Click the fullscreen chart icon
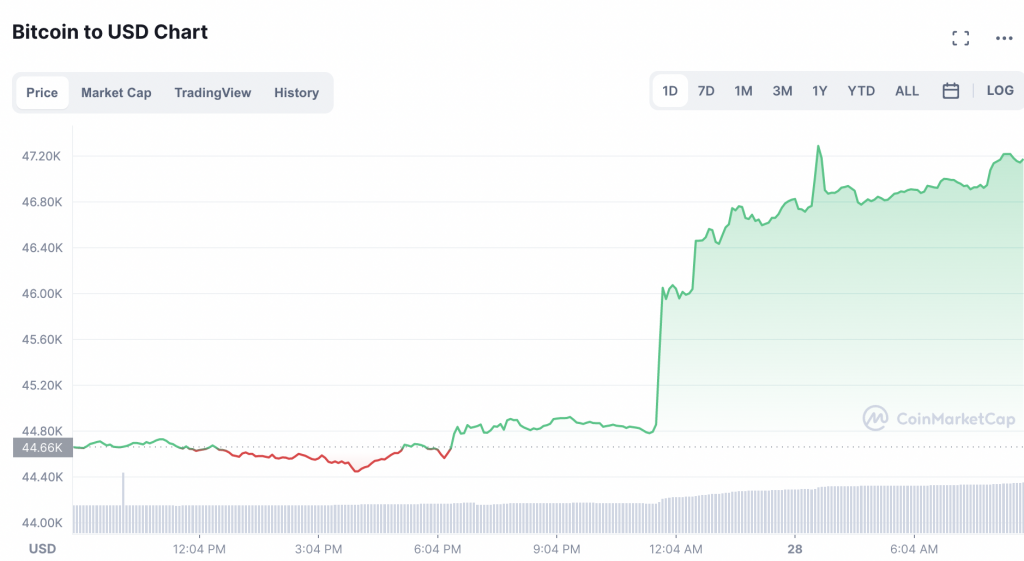The height and width of the screenshot is (561, 1024). pos(961,38)
